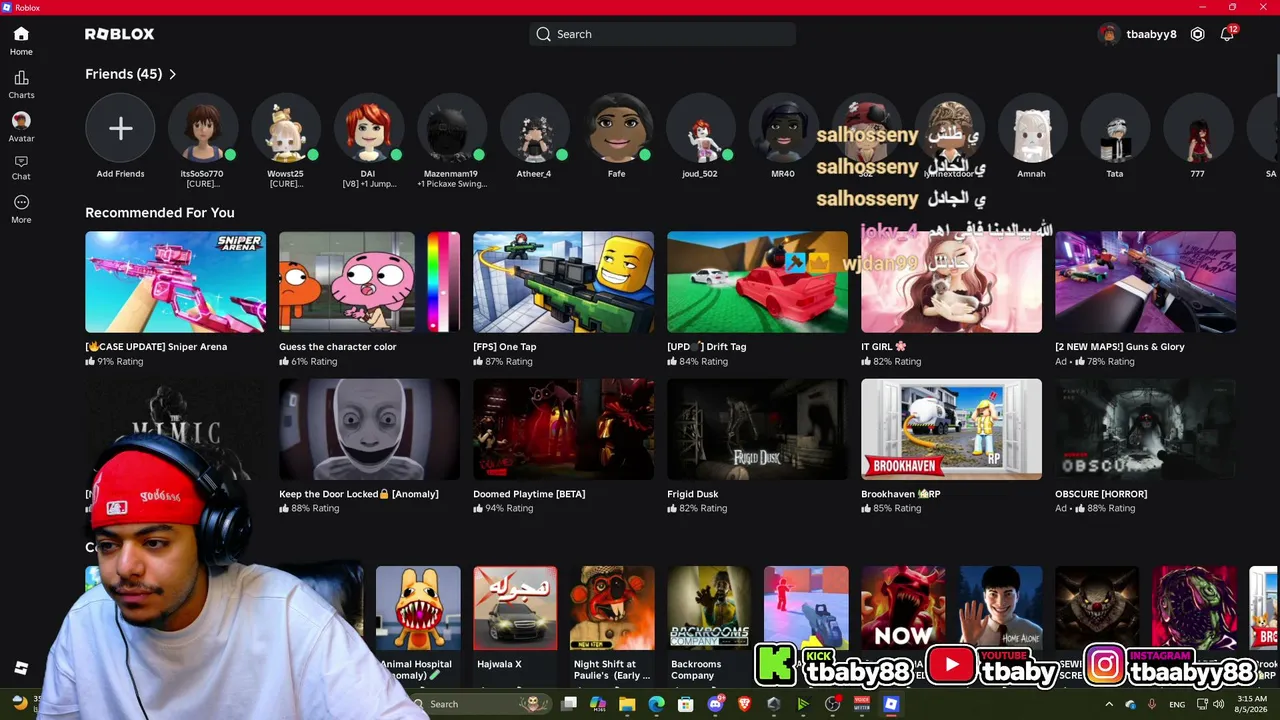Image resolution: width=1280 pixels, height=720 pixels.
Task: Open friend 777's avatar
Action: pyautogui.click(x=1198, y=128)
